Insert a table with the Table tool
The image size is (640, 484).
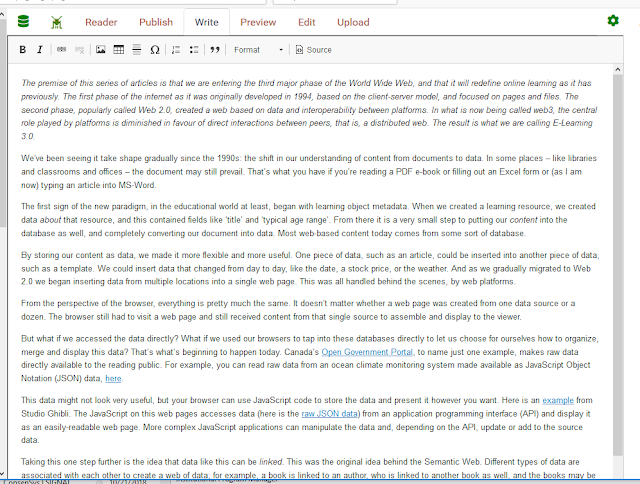118,50
